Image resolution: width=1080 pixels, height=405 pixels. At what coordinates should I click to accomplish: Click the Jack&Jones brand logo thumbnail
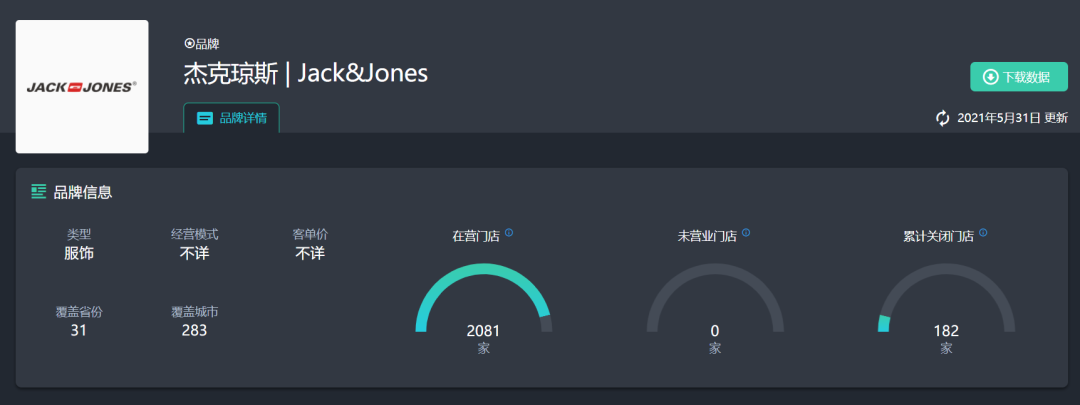pos(82,87)
